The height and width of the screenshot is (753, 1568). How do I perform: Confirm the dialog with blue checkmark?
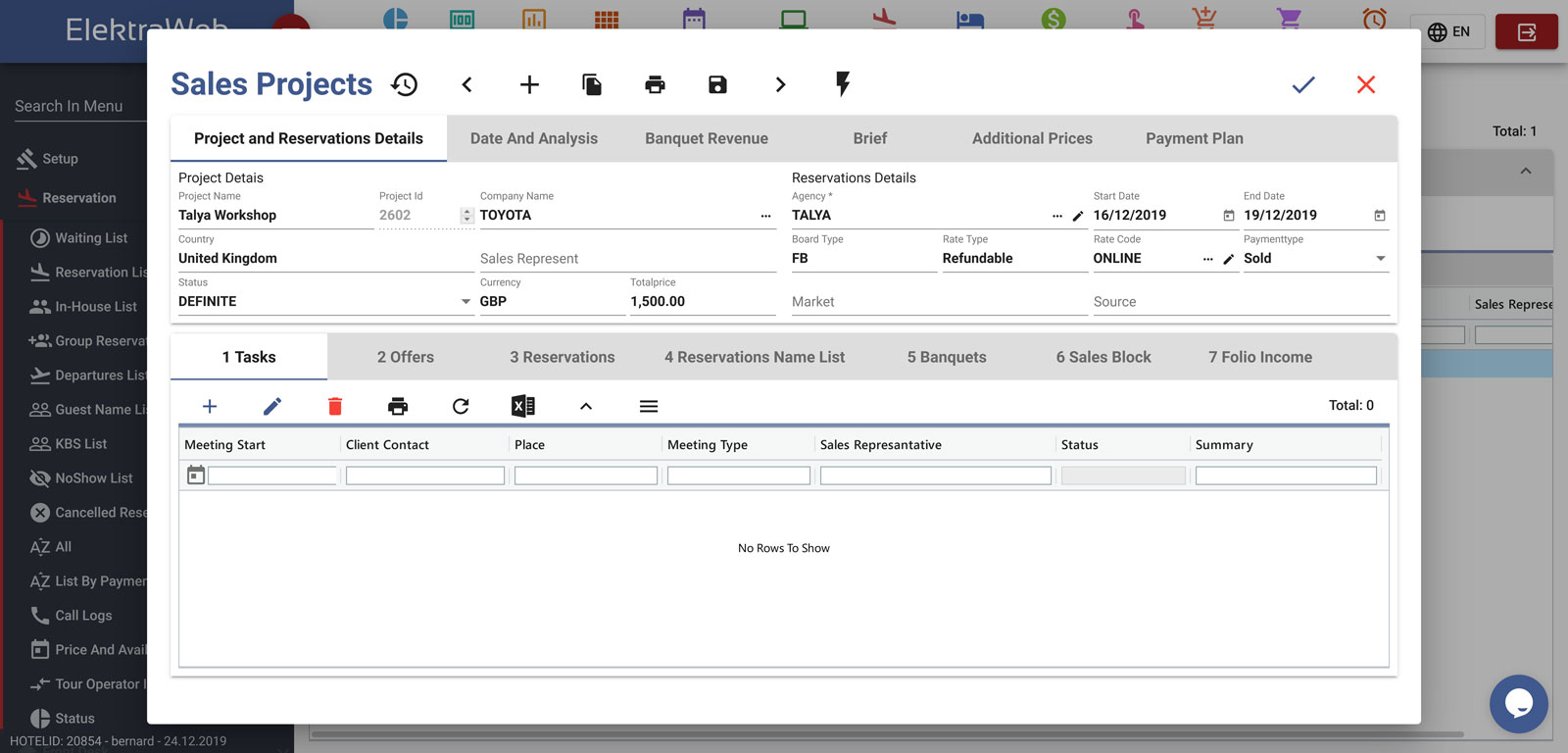[x=1303, y=84]
